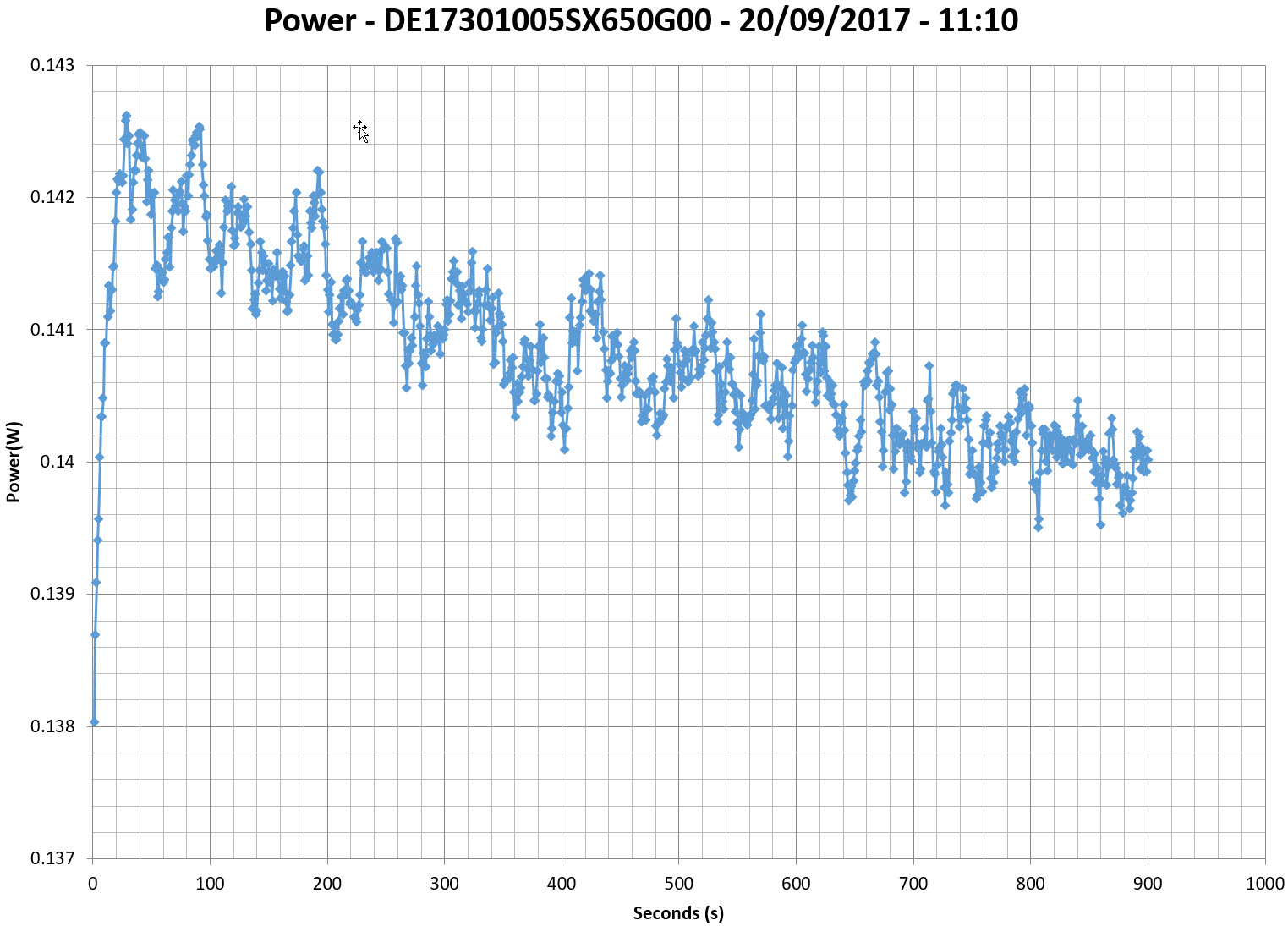Click the 700 x-axis tick label
Screen dimensions: 1288x926
click(913, 885)
